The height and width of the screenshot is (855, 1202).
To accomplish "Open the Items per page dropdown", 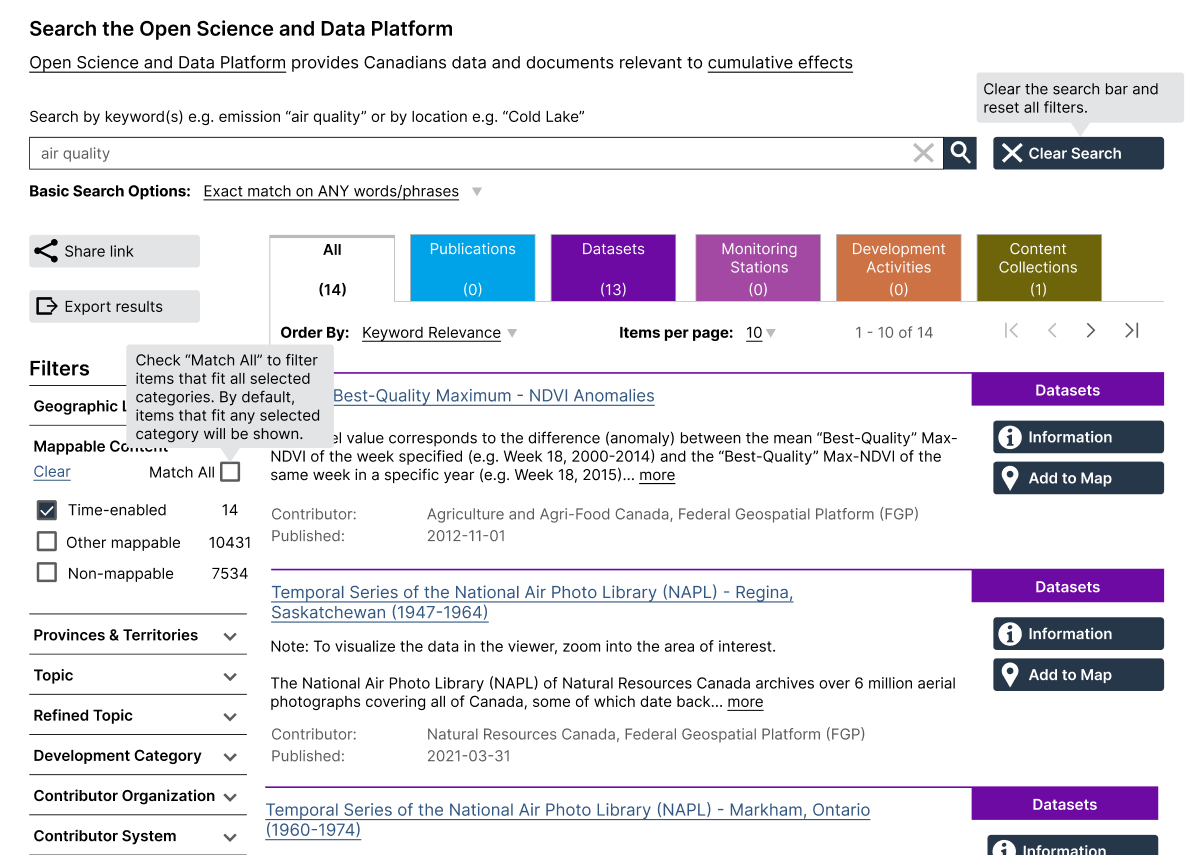I will click(759, 332).
